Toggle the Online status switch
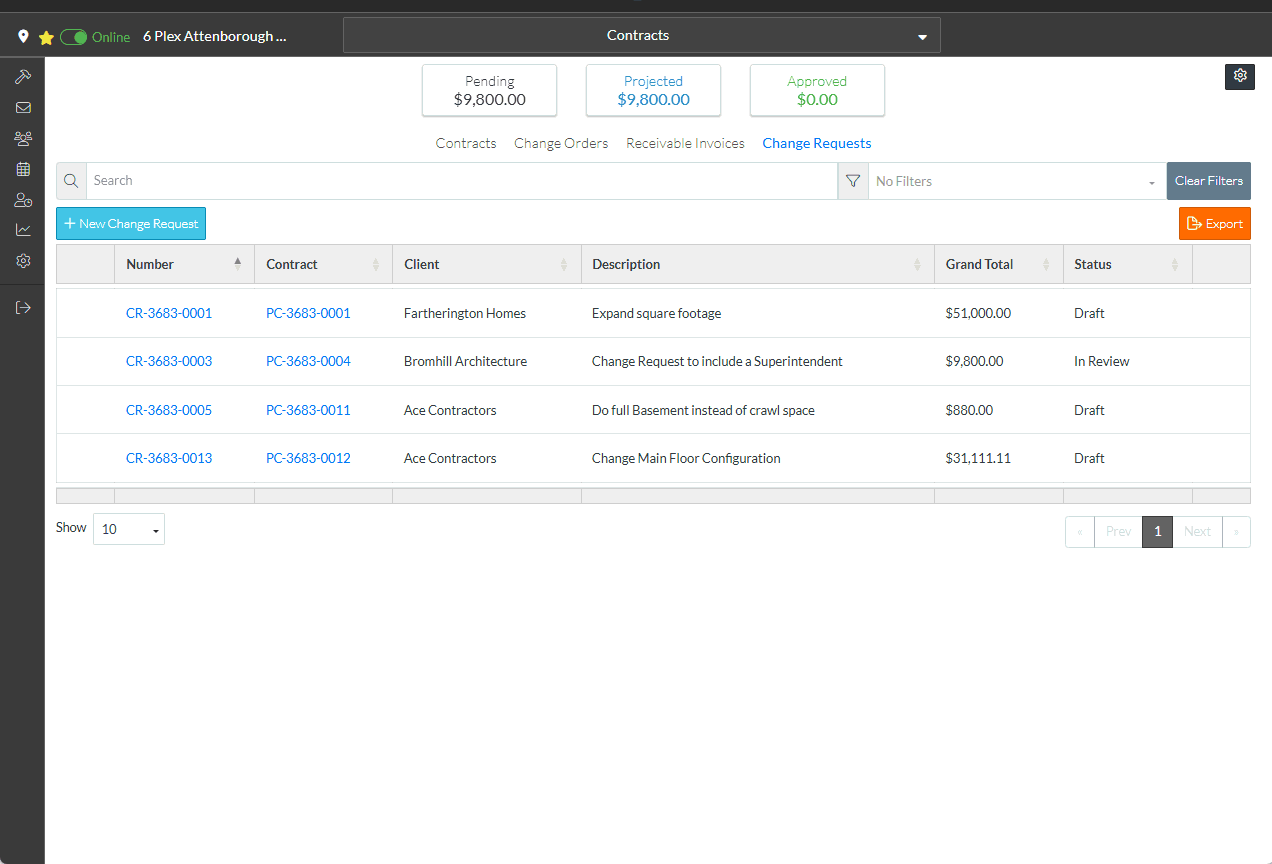The height and width of the screenshot is (864, 1272). (x=74, y=37)
